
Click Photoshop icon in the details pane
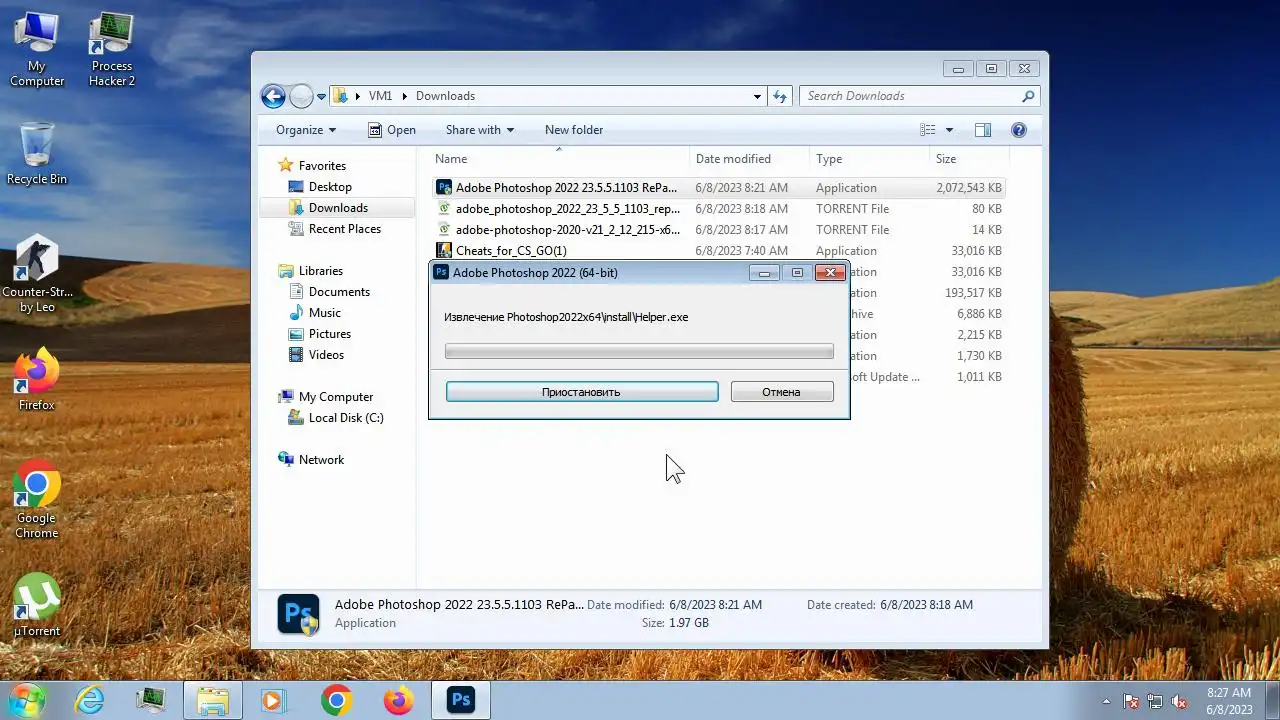[x=298, y=614]
